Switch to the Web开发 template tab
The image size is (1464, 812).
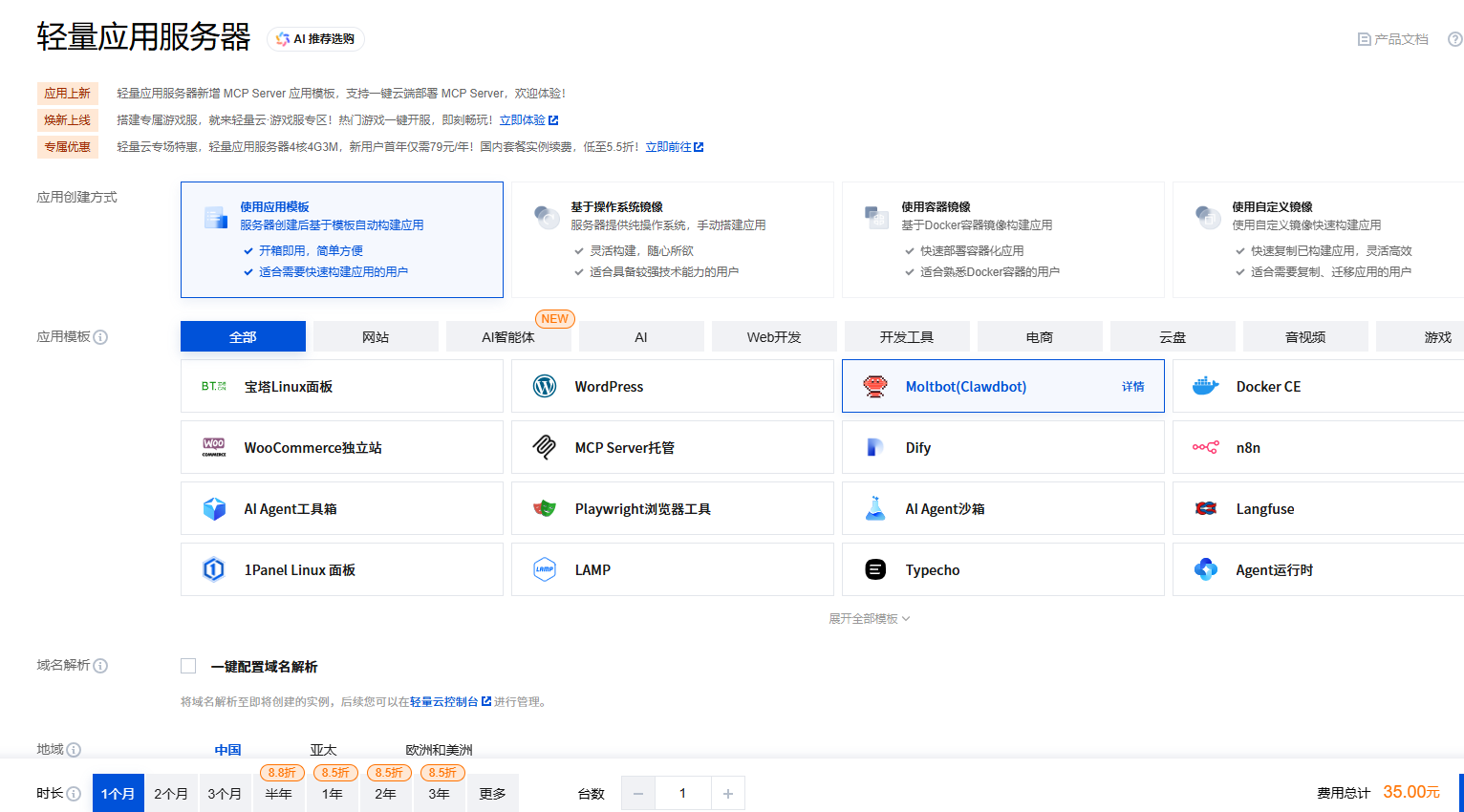point(774,336)
